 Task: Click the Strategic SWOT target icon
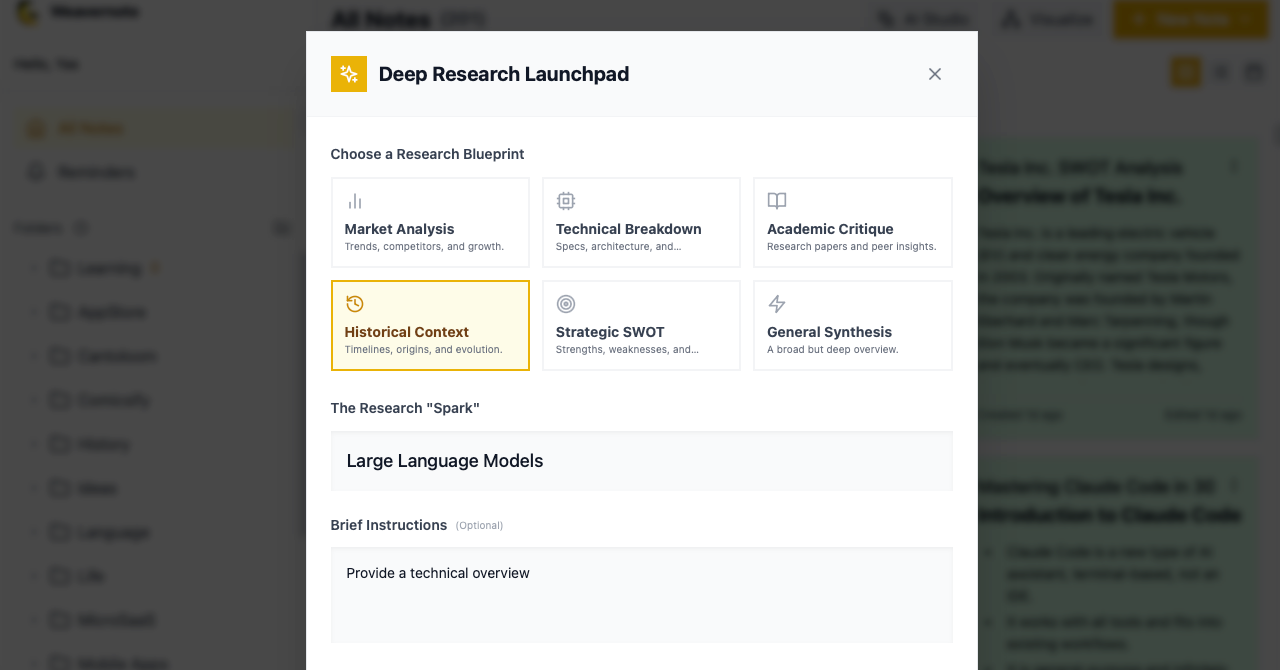(566, 304)
